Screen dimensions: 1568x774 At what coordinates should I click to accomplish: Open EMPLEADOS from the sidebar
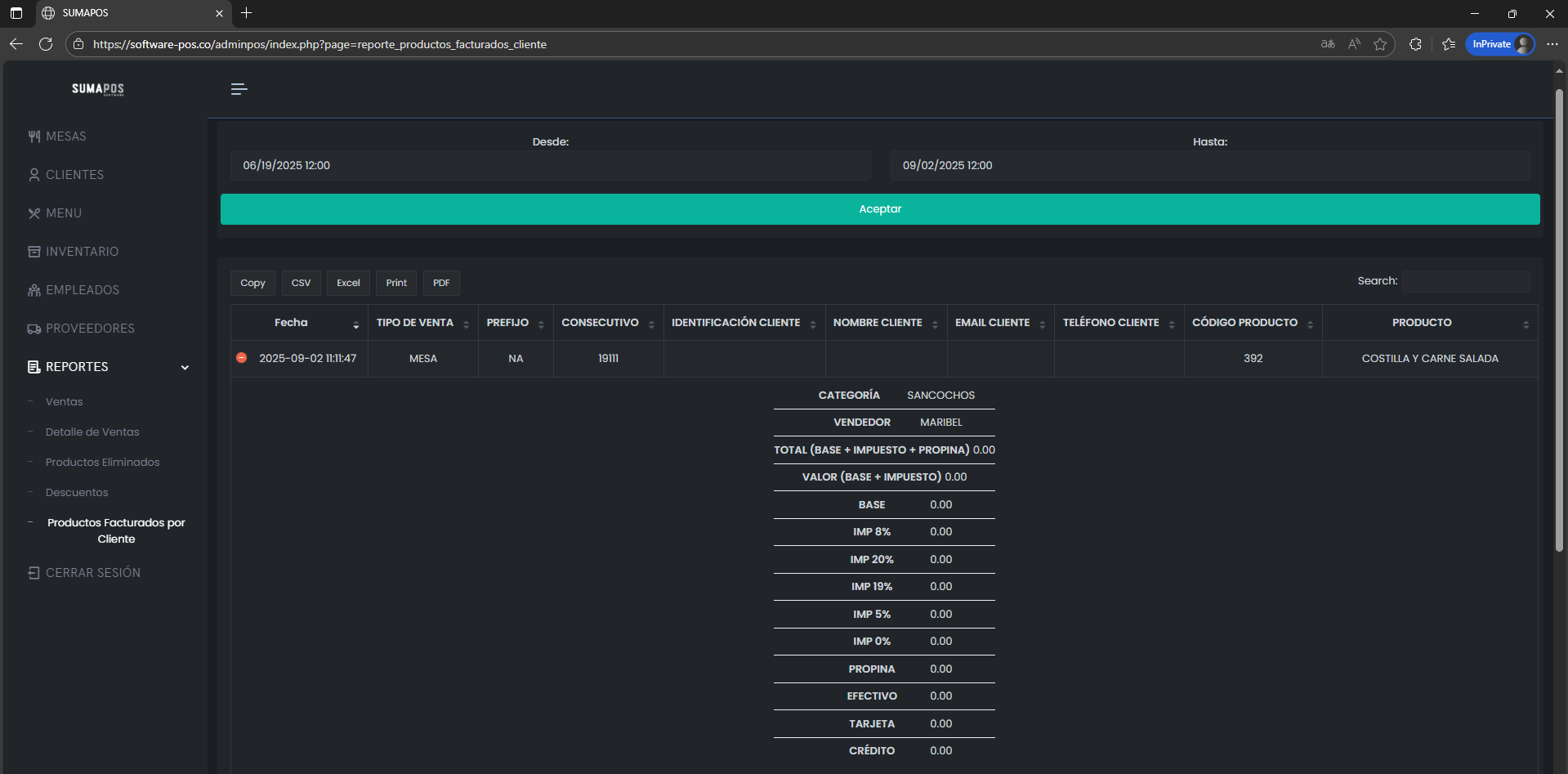82,290
